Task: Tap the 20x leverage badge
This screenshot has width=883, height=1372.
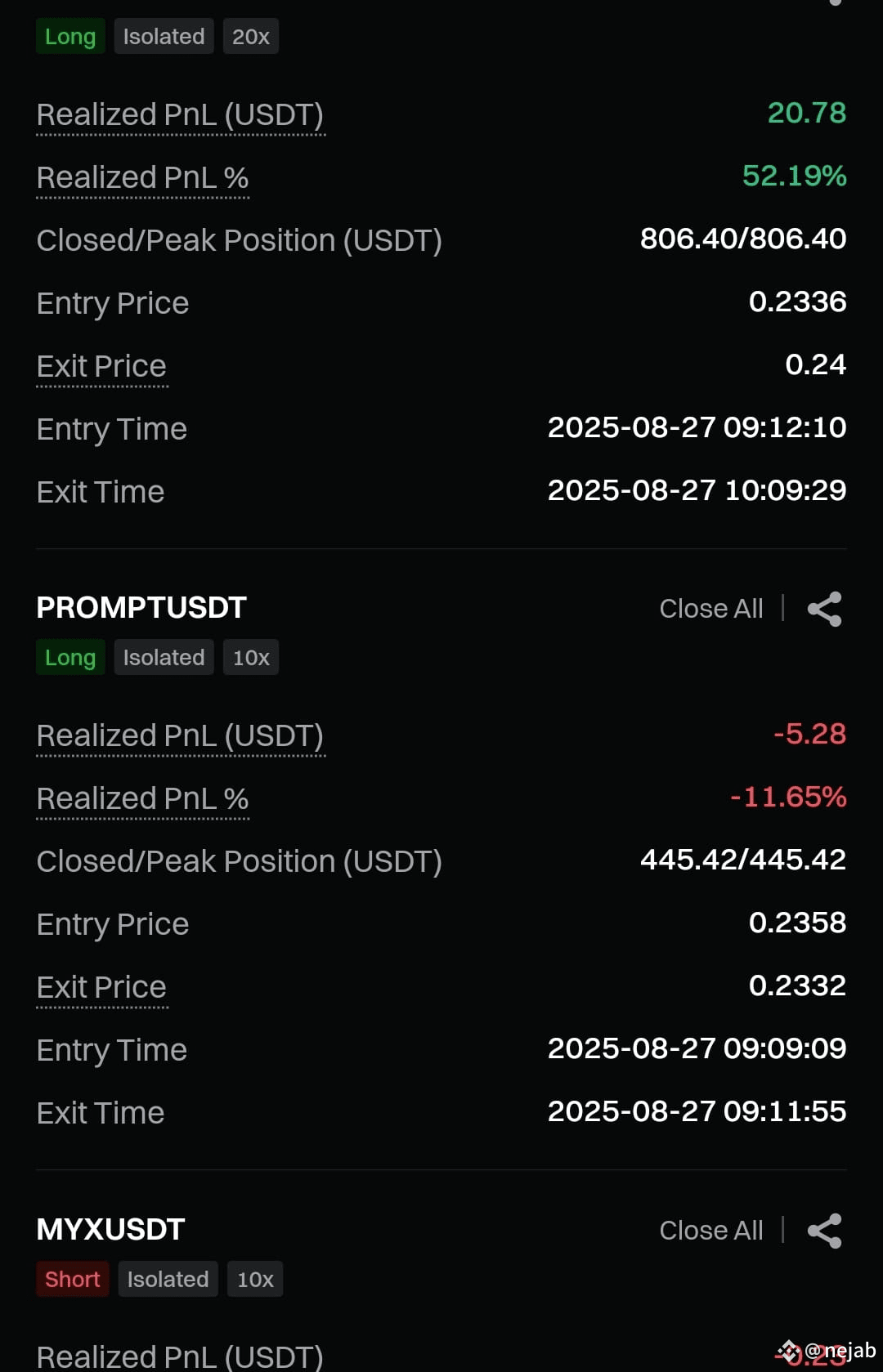Action: pos(251,36)
